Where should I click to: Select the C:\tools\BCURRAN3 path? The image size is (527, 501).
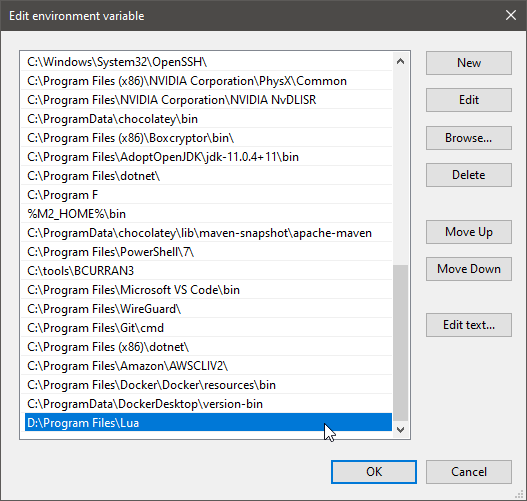207,271
